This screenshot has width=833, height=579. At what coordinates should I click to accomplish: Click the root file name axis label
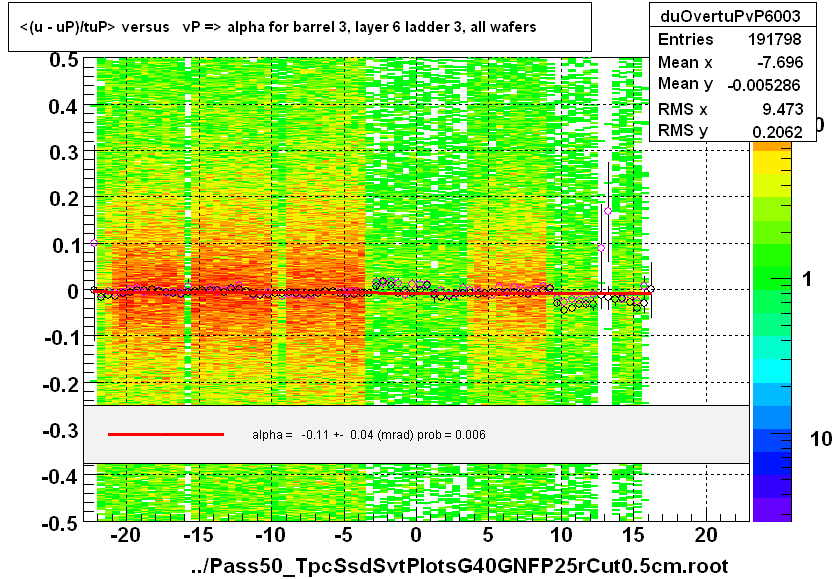(460, 566)
